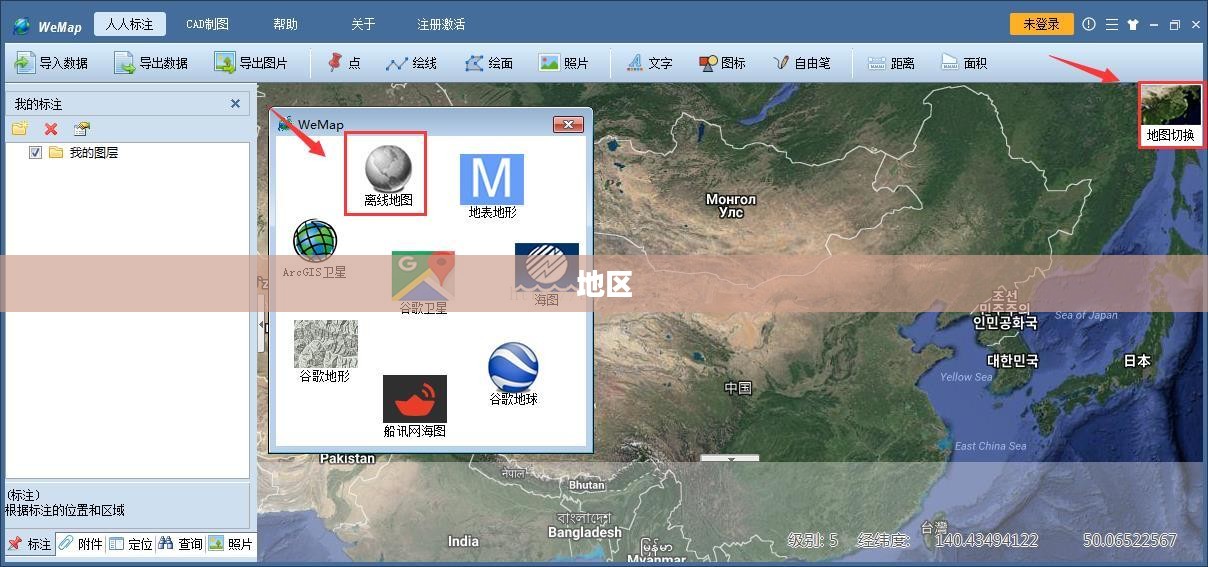The width and height of the screenshot is (1208, 567).
Task: Choose ArcGIS卫星 map source
Action: point(314,250)
